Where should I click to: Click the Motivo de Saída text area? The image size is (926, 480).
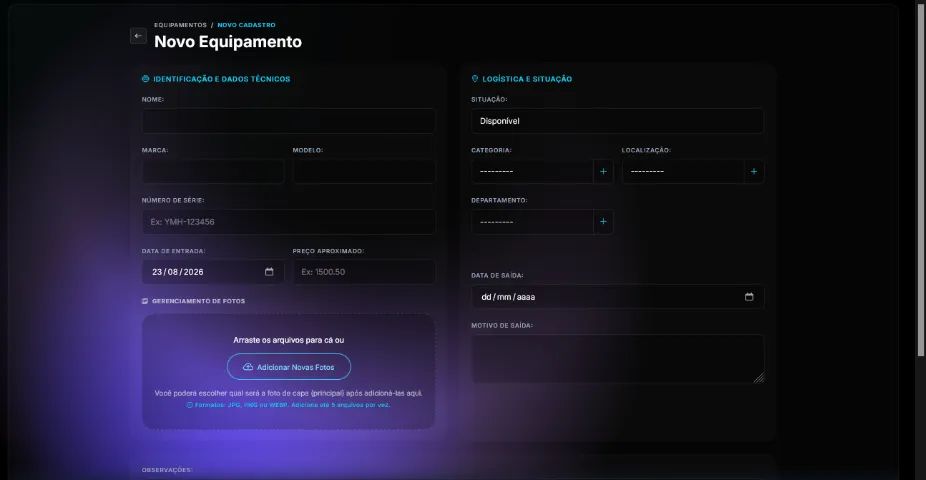point(617,359)
